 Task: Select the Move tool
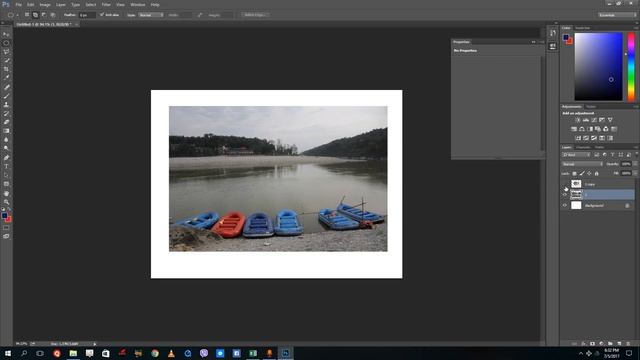(x=6, y=34)
